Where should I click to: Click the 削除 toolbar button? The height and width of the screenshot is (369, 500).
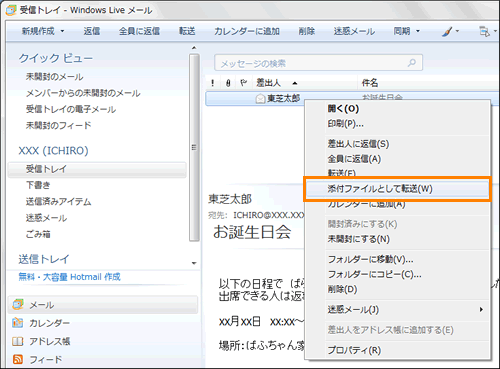(x=307, y=31)
